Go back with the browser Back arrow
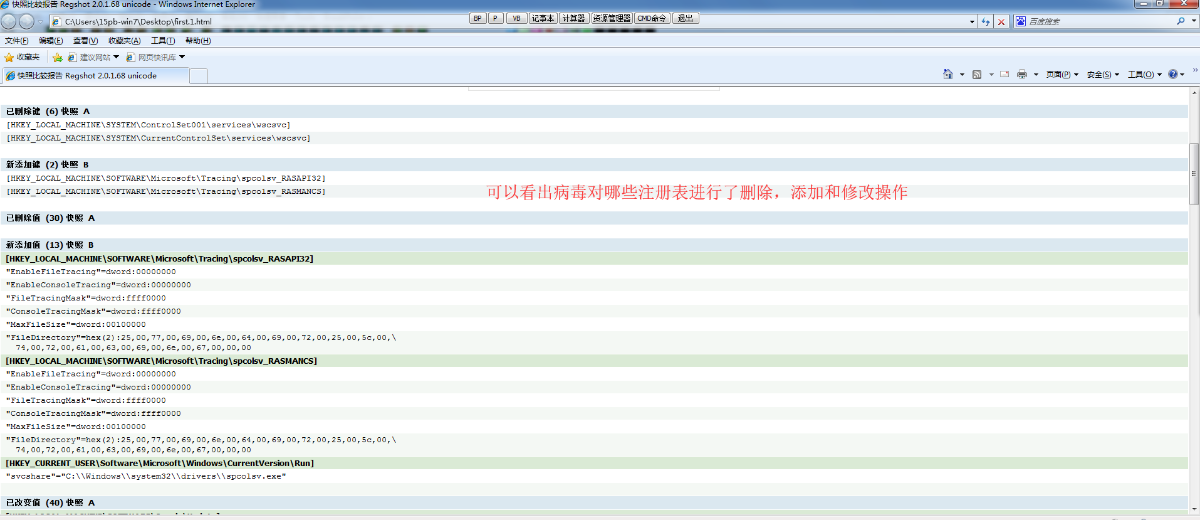The width and height of the screenshot is (1200, 520). pyautogui.click(x=9, y=21)
